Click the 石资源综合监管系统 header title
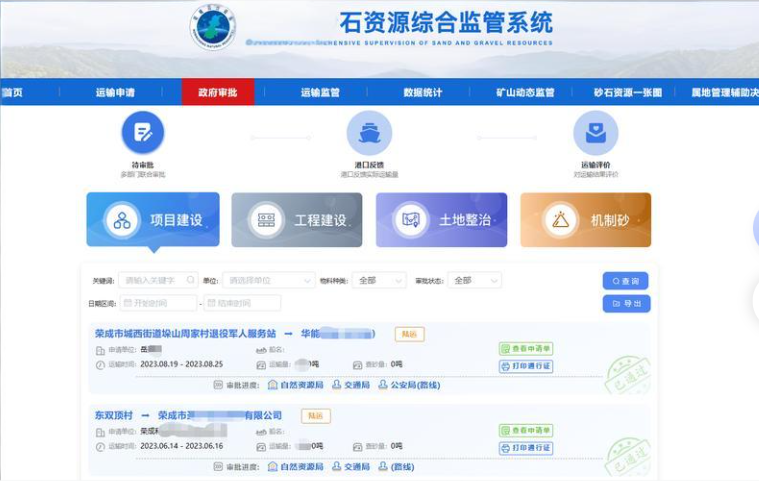 (446, 22)
